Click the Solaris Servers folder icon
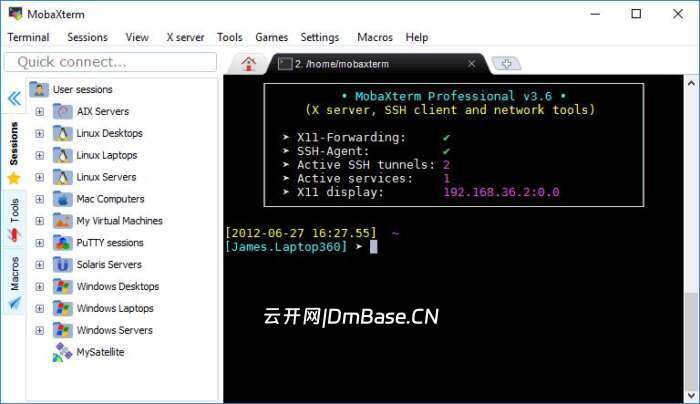Viewport: 700px width, 404px height. point(62,264)
